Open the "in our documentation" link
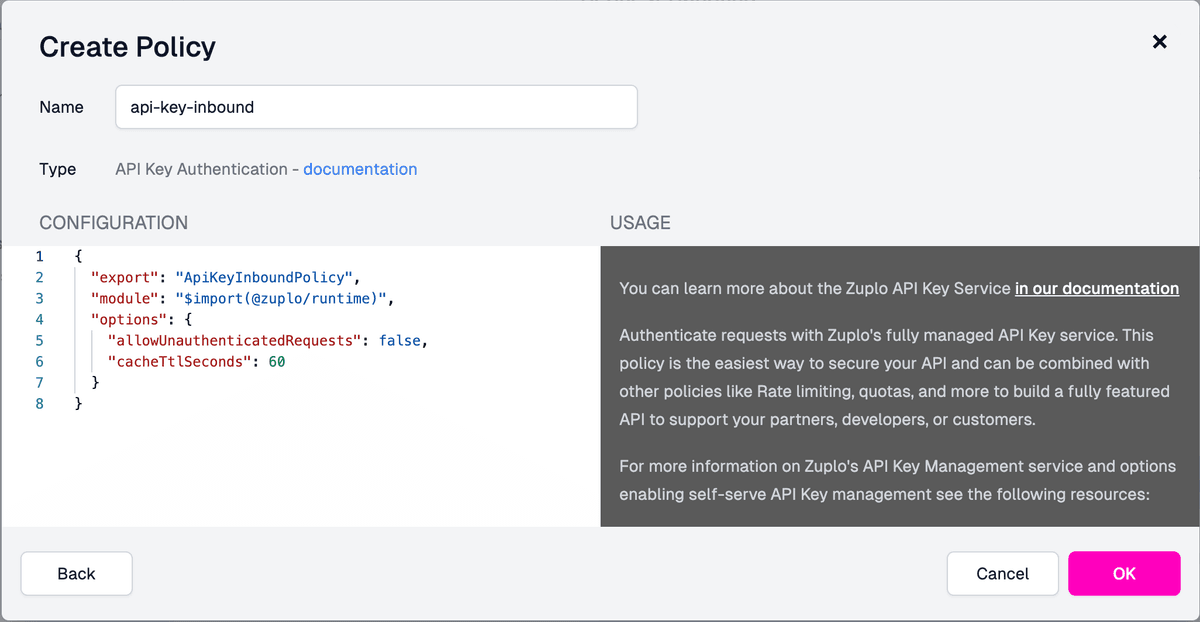 [1096, 288]
